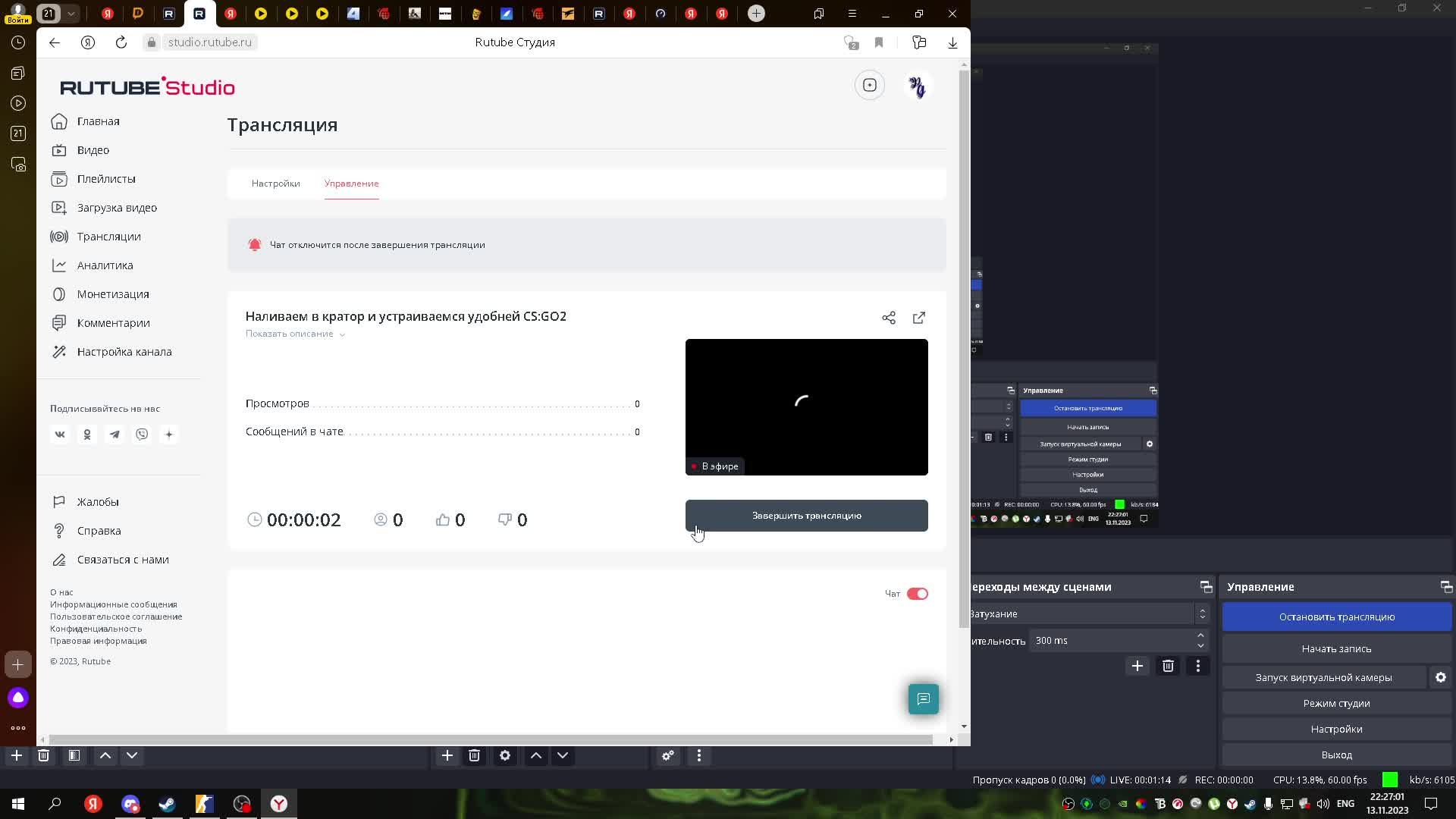This screenshot has height=819, width=1456.
Task: Open the teal chat support widget
Action: 923,699
